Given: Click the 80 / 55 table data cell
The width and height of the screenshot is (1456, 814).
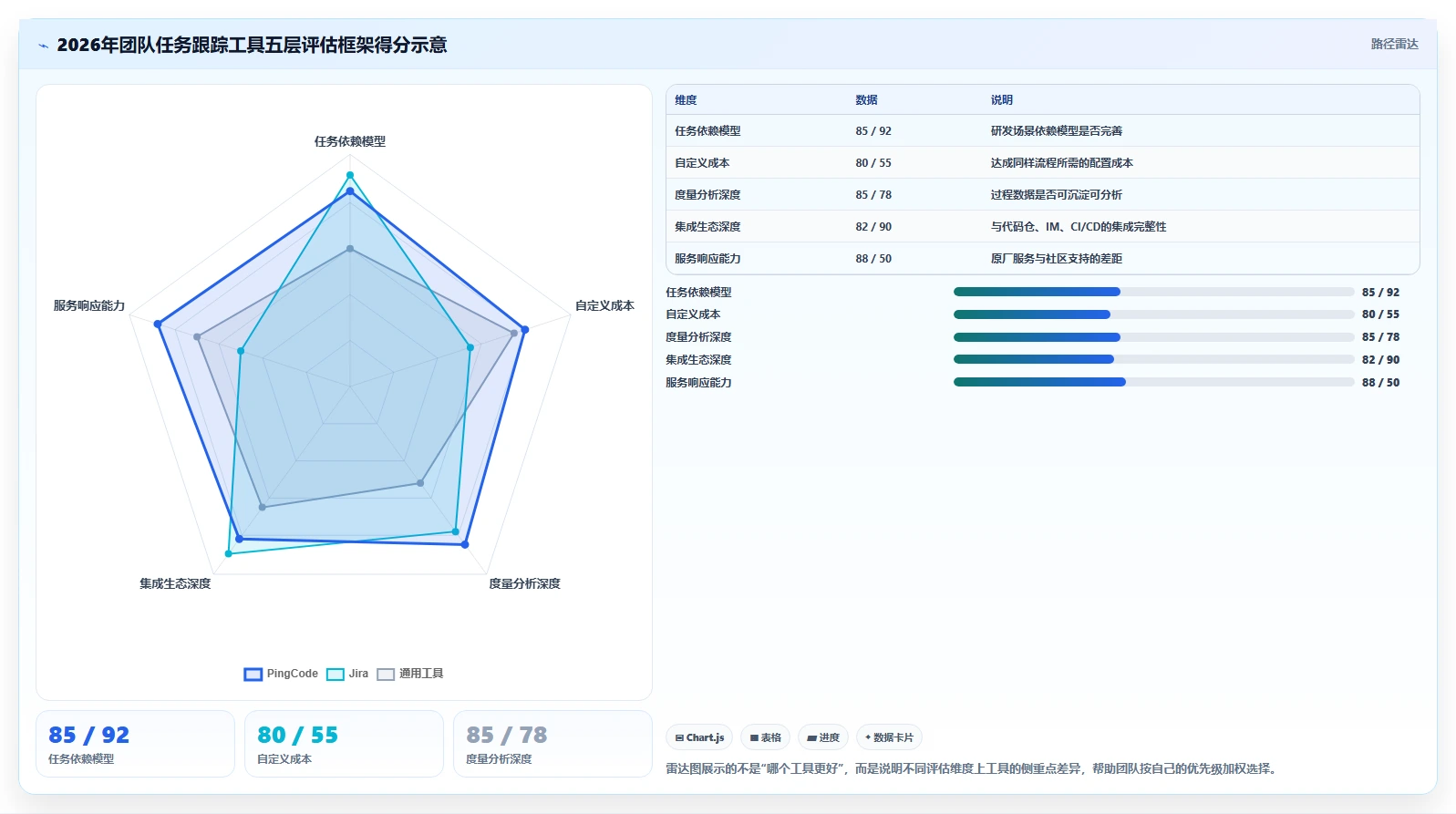Looking at the screenshot, I should 873,163.
